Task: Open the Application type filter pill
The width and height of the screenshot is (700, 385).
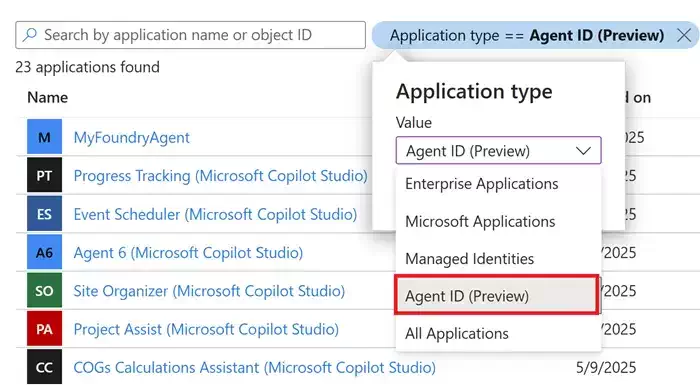Action: pyautogui.click(x=527, y=35)
